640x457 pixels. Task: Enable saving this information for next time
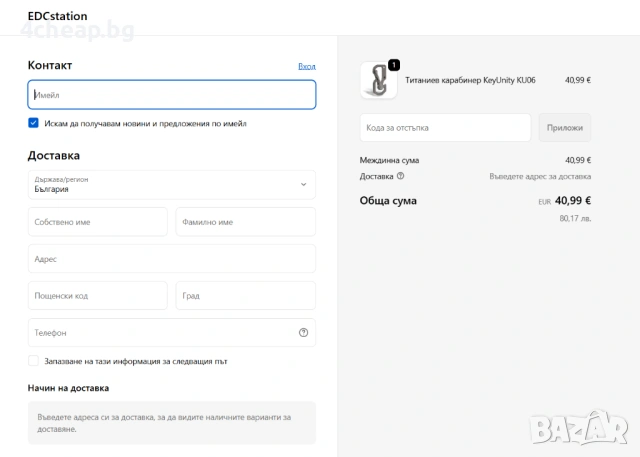(x=34, y=361)
